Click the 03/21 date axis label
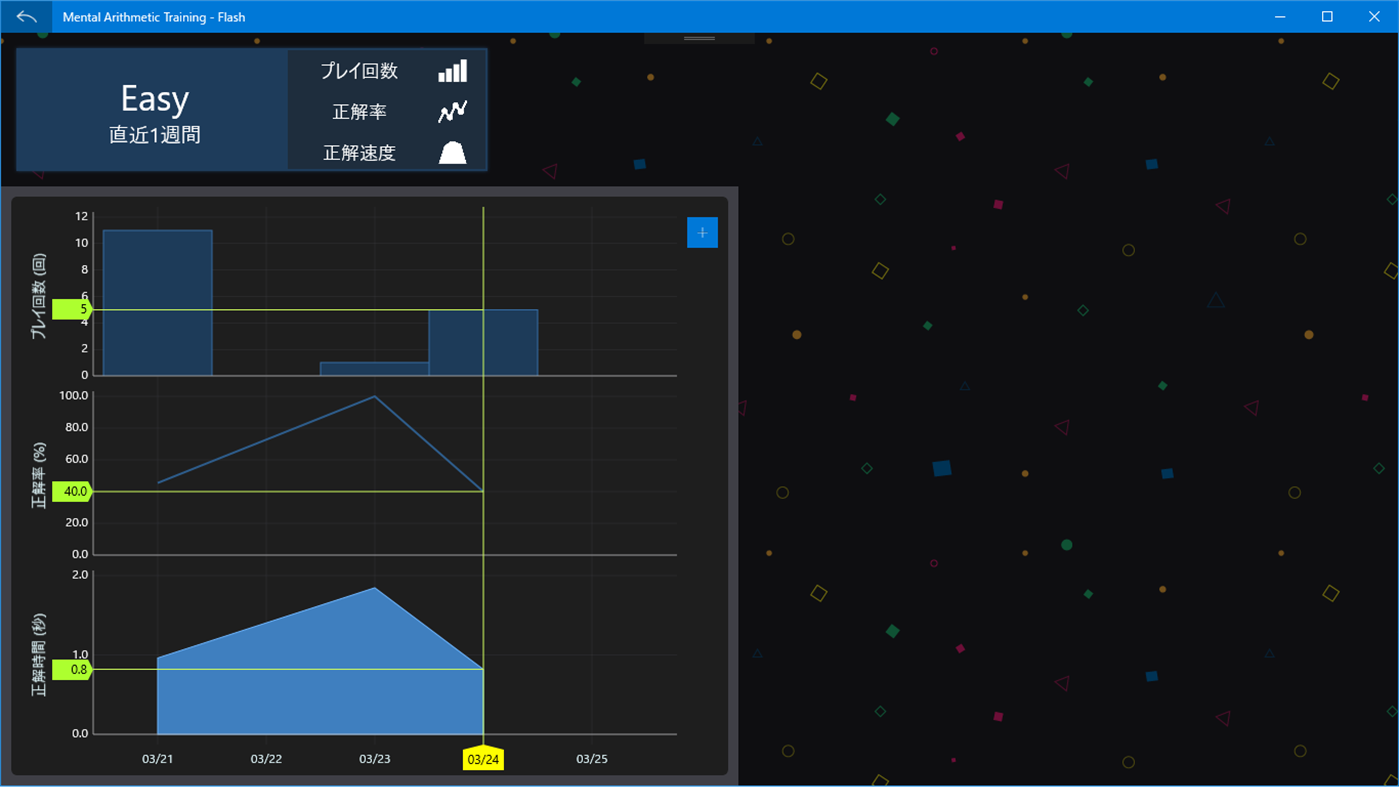 pyautogui.click(x=157, y=759)
